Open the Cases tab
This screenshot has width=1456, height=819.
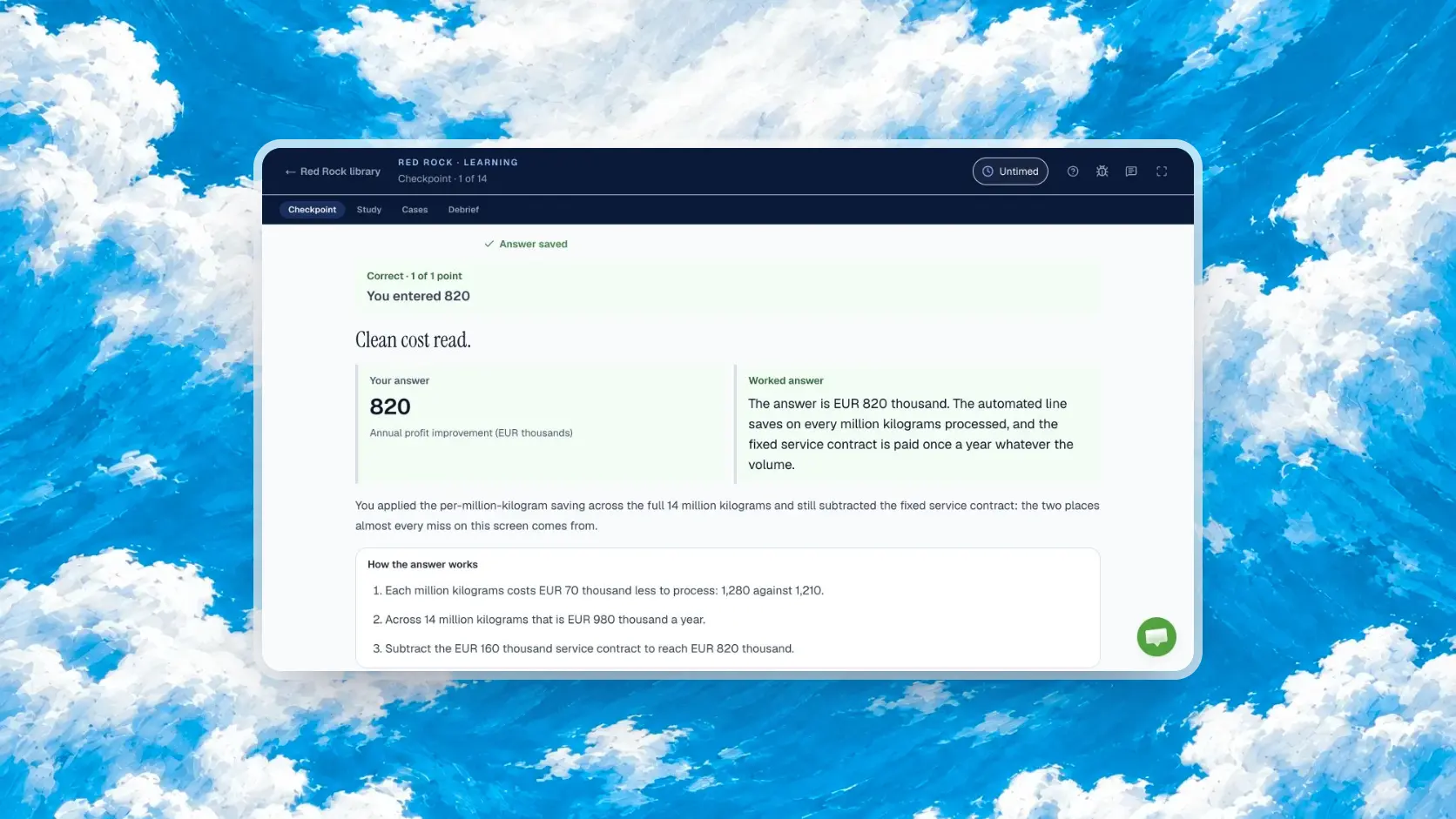pyautogui.click(x=415, y=210)
